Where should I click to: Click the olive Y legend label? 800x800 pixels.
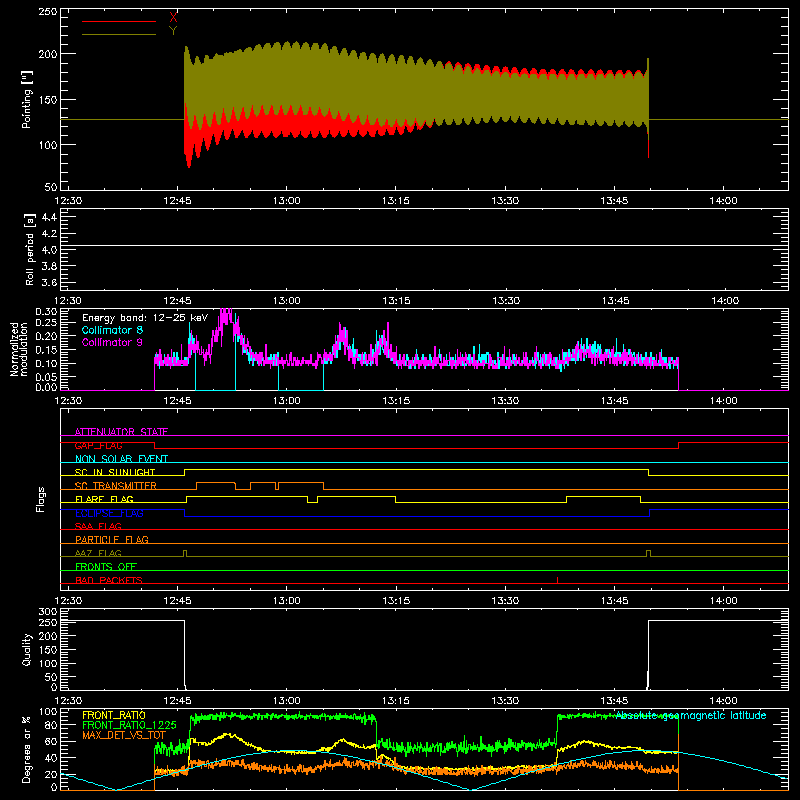pyautogui.click(x=173, y=31)
